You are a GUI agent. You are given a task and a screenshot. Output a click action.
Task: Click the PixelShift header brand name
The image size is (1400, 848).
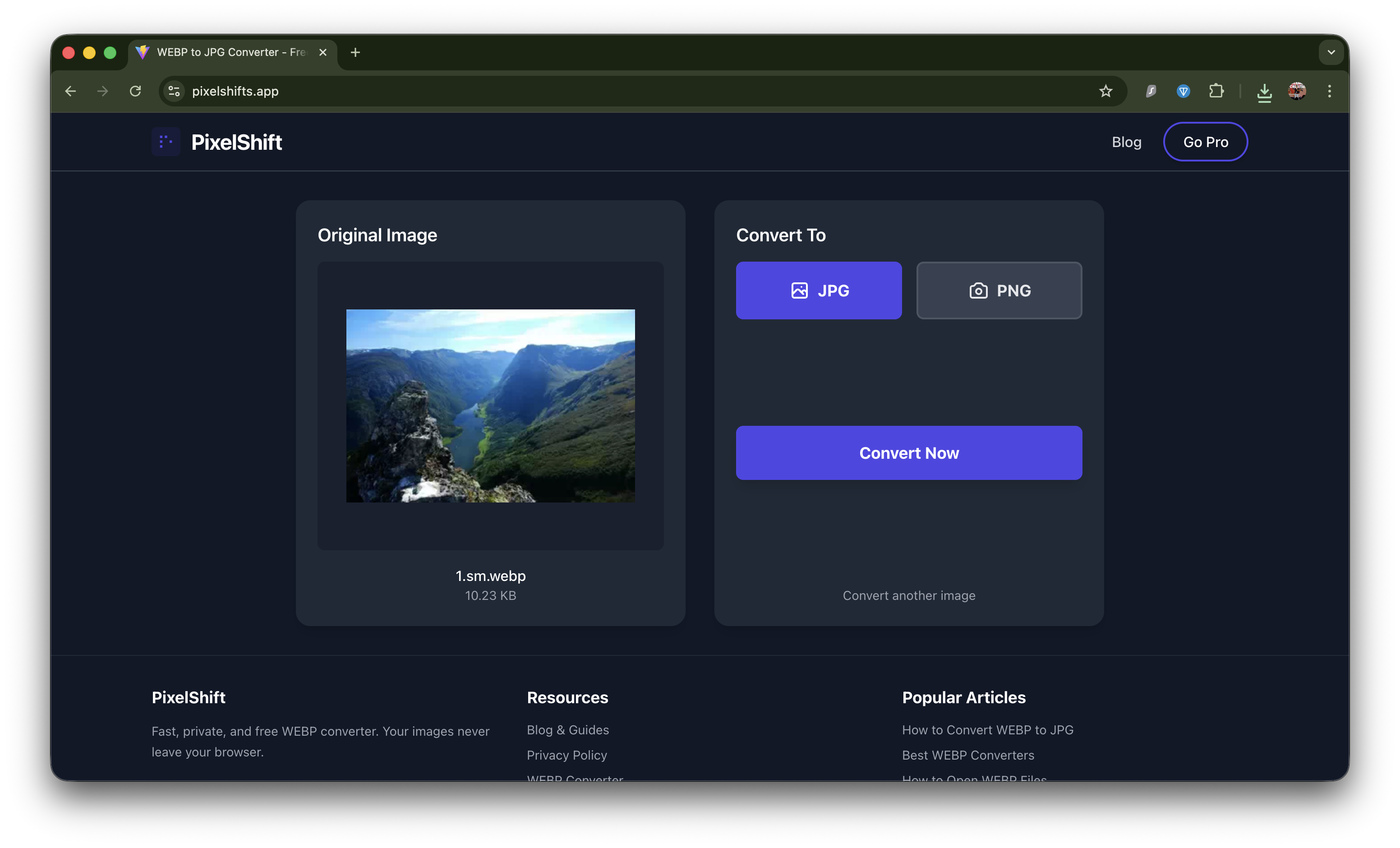tap(236, 142)
